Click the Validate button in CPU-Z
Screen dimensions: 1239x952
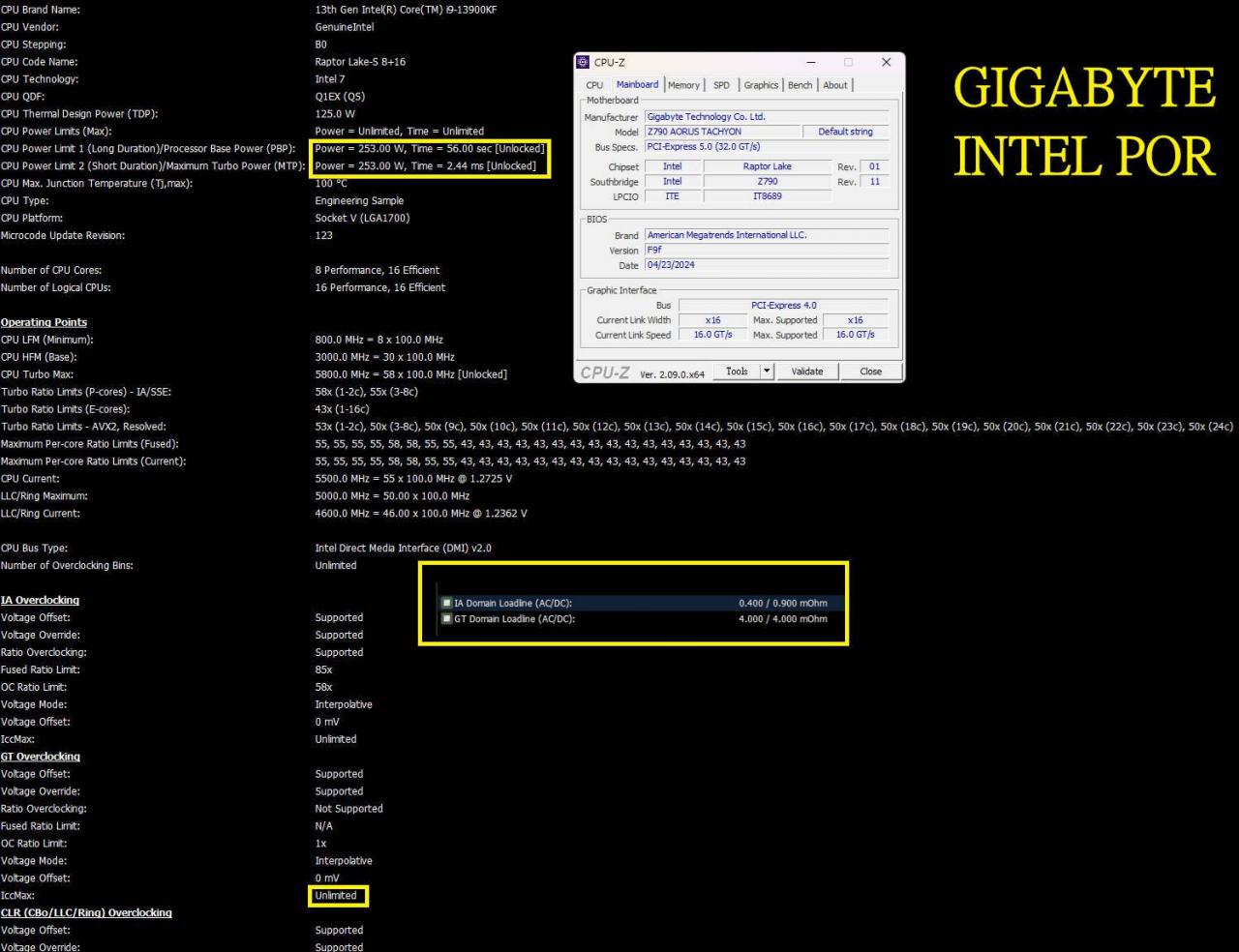[x=807, y=372]
